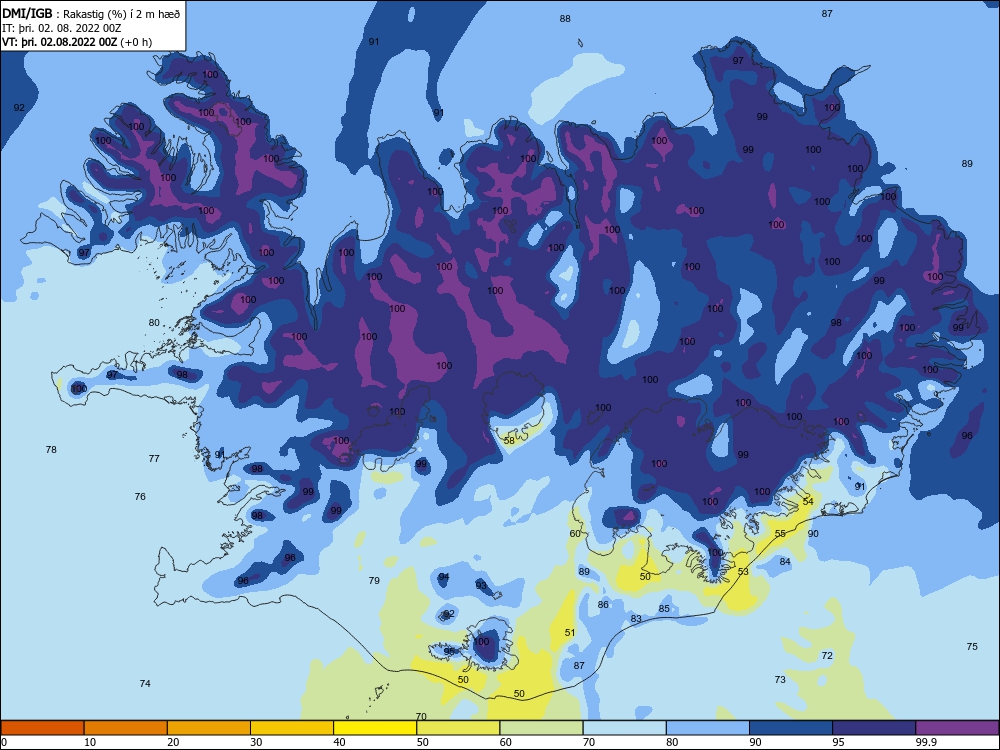Select the legend tick label '40'
Viewport: 1000px width, 750px height.
pos(339,742)
